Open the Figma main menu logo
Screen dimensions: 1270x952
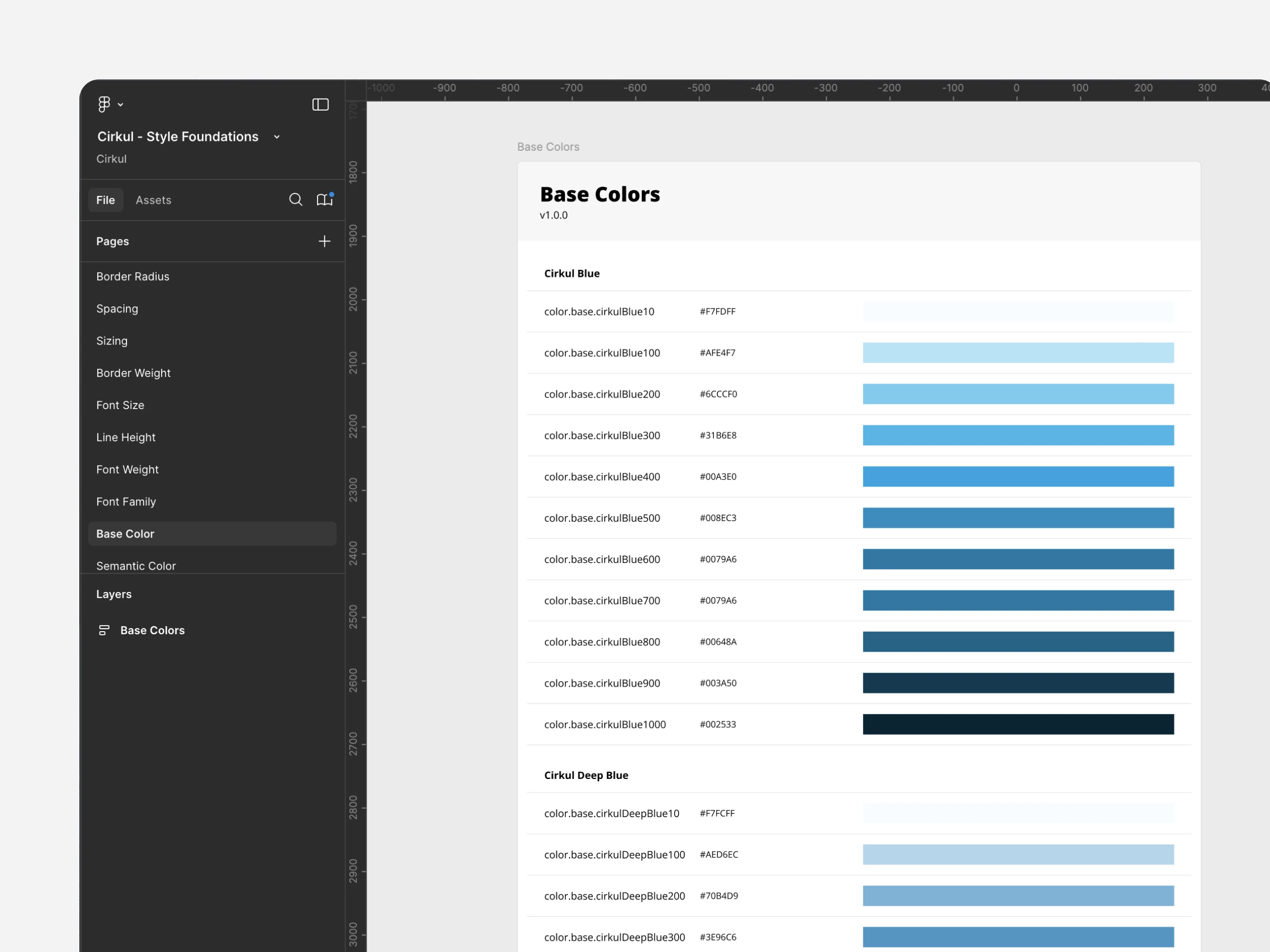point(104,105)
